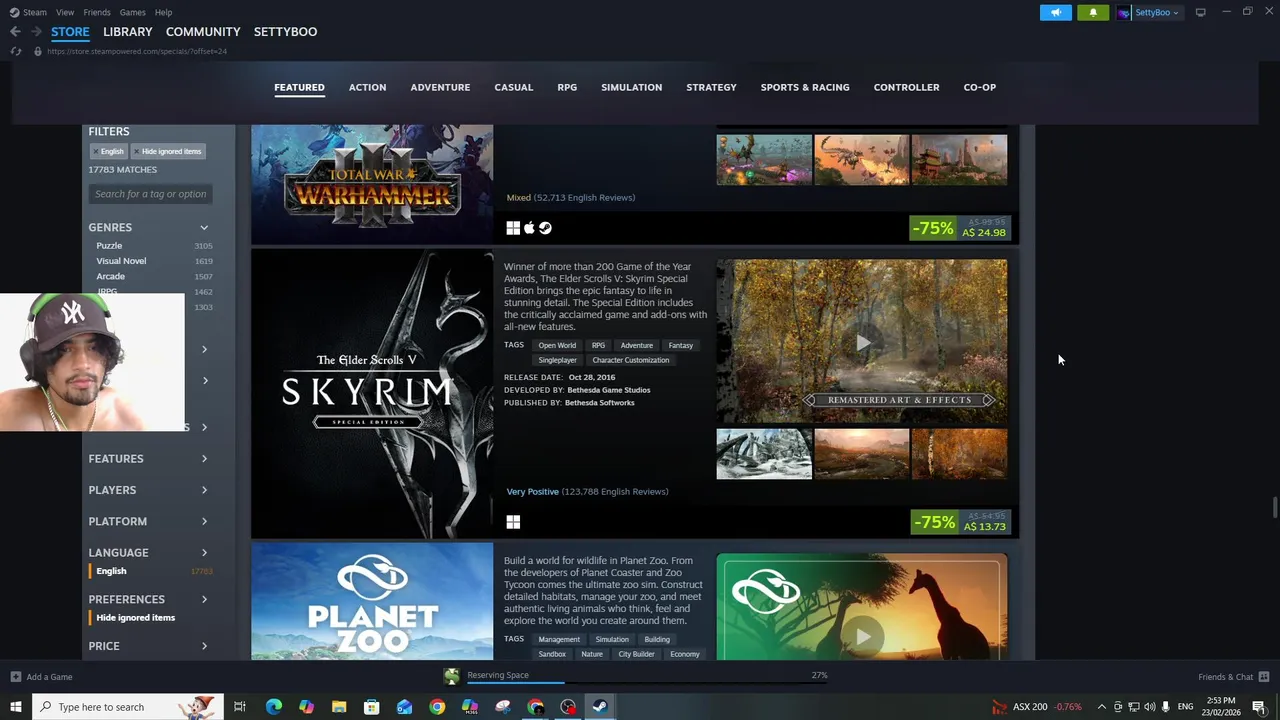Show hidden system tray icons
This screenshot has height=720, width=1280.
pyautogui.click(x=1101, y=707)
